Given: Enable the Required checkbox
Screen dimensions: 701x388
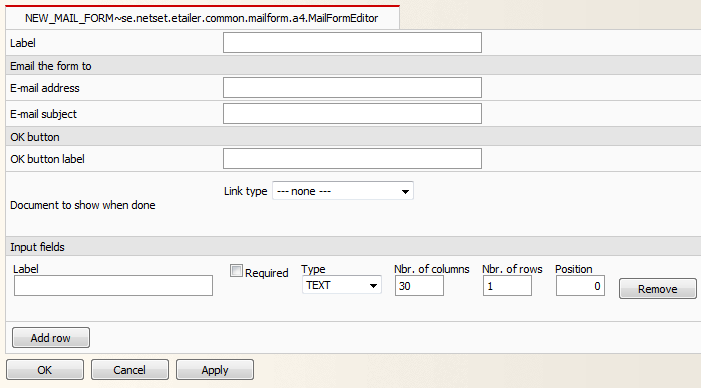Looking at the screenshot, I should tap(236, 270).
